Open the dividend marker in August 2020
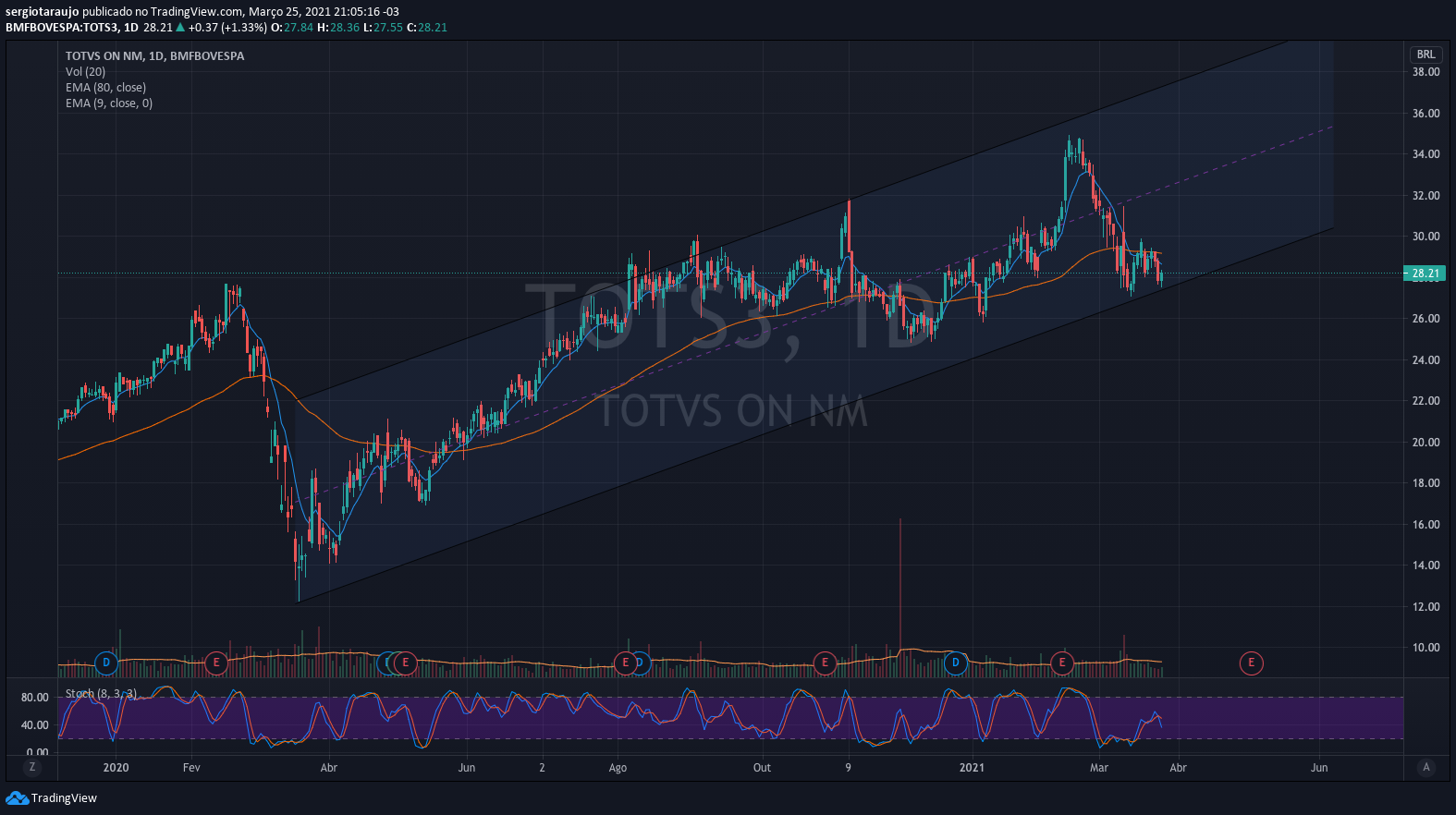The image size is (1456, 815). click(x=641, y=663)
